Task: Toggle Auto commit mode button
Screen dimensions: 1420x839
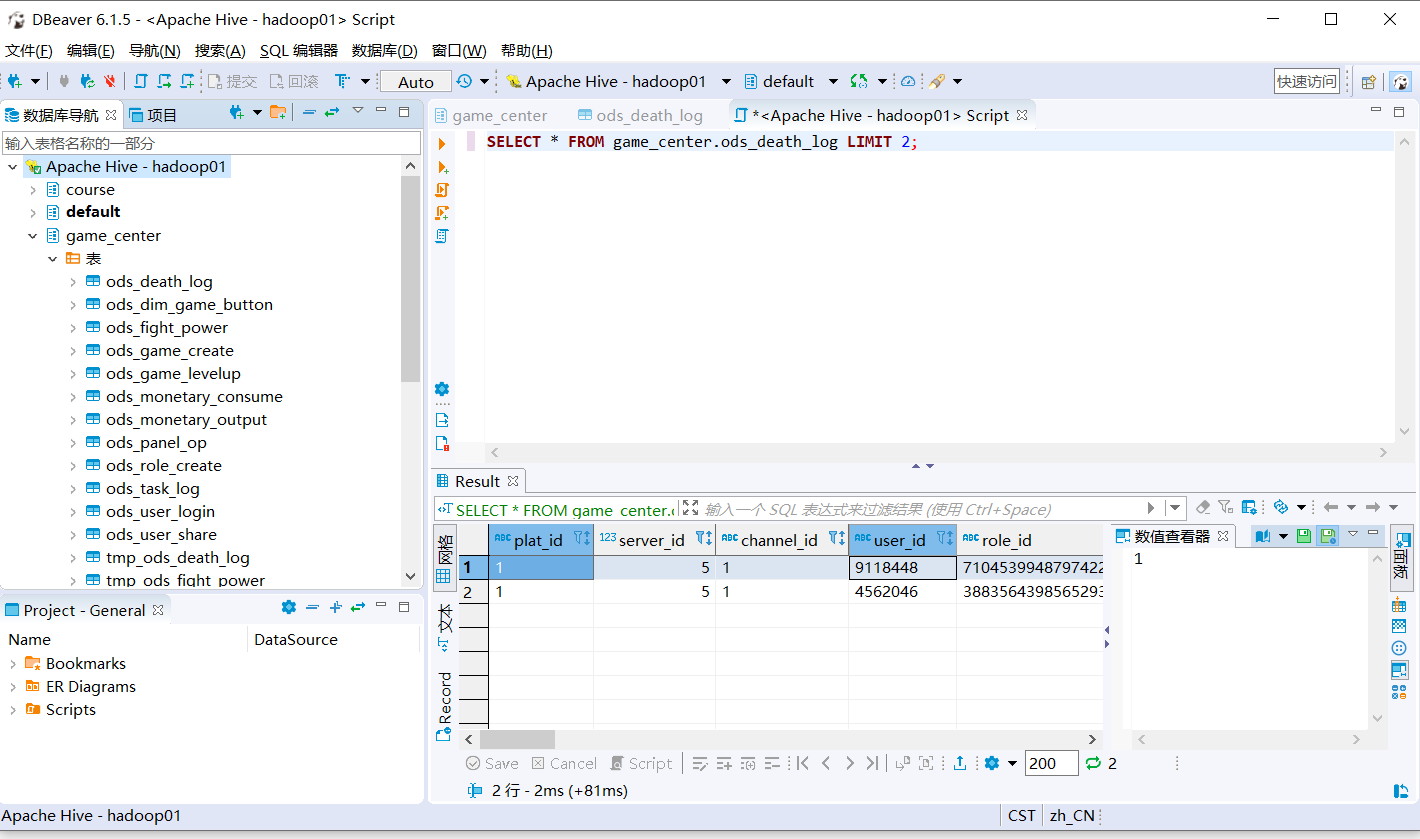Action: 415,82
